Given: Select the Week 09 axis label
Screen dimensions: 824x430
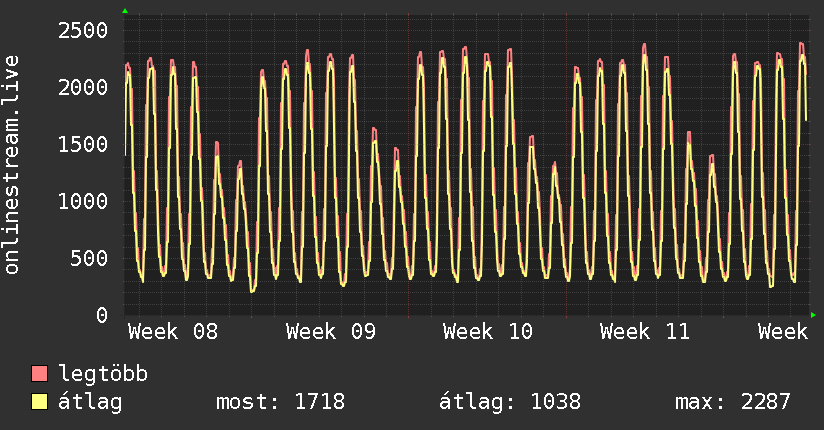Looking at the screenshot, I should coord(330,332).
